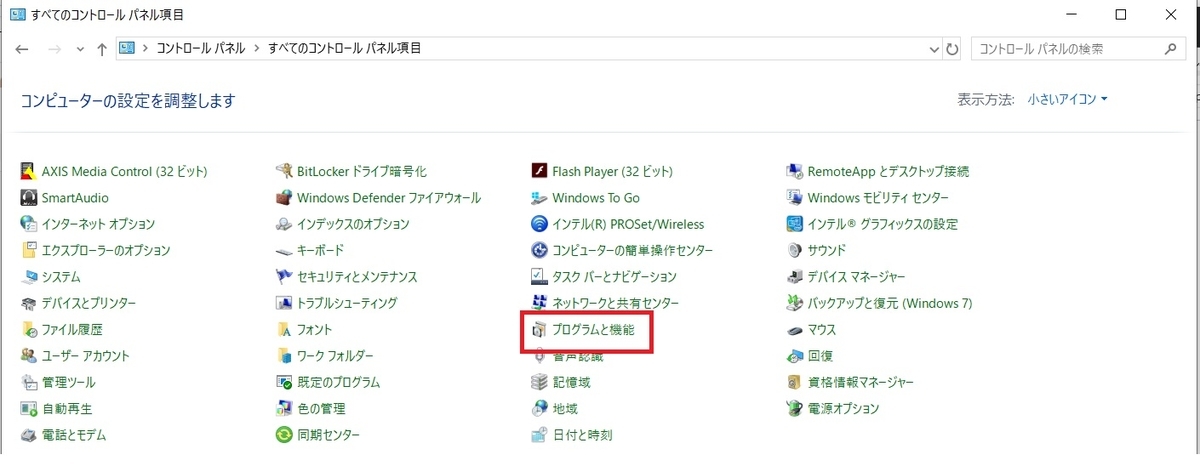Click the ユーザー アカウント icon
The height and width of the screenshot is (466, 1200).
tap(29, 355)
